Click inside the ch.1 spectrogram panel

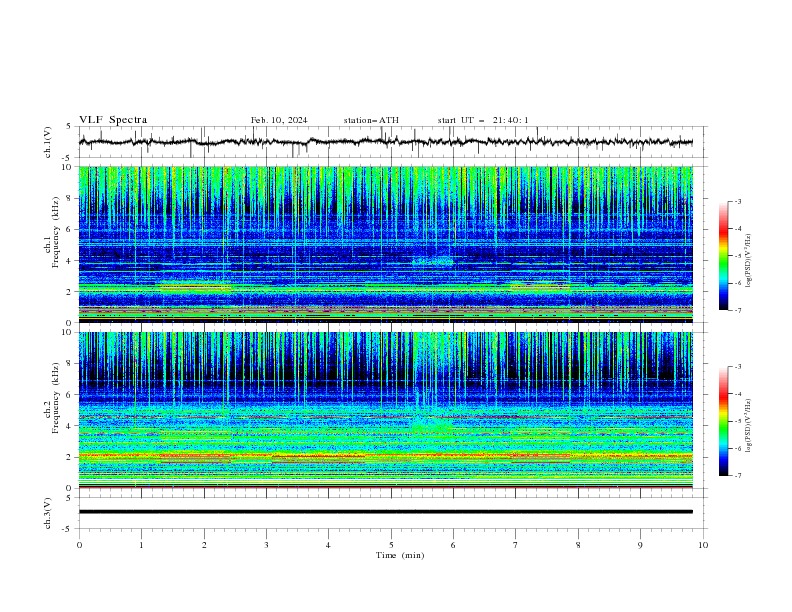tap(386, 244)
